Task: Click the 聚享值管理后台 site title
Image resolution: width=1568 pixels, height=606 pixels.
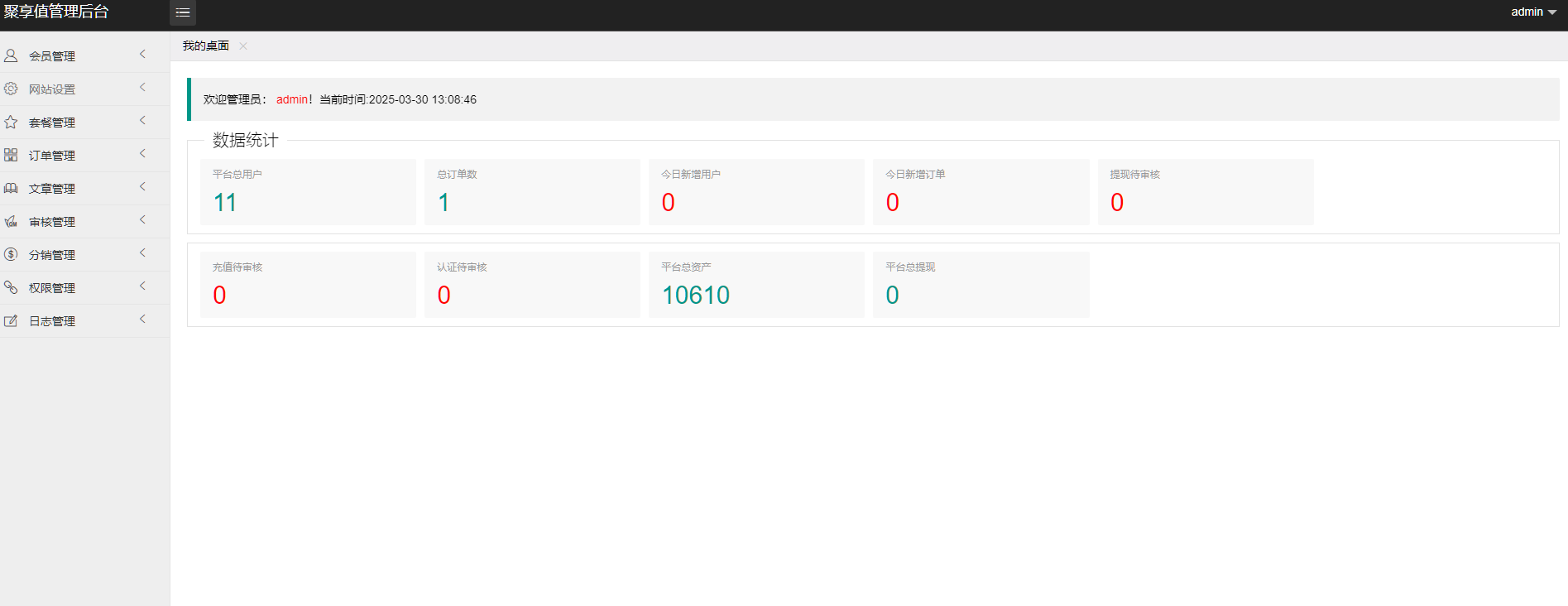Action: click(56, 12)
